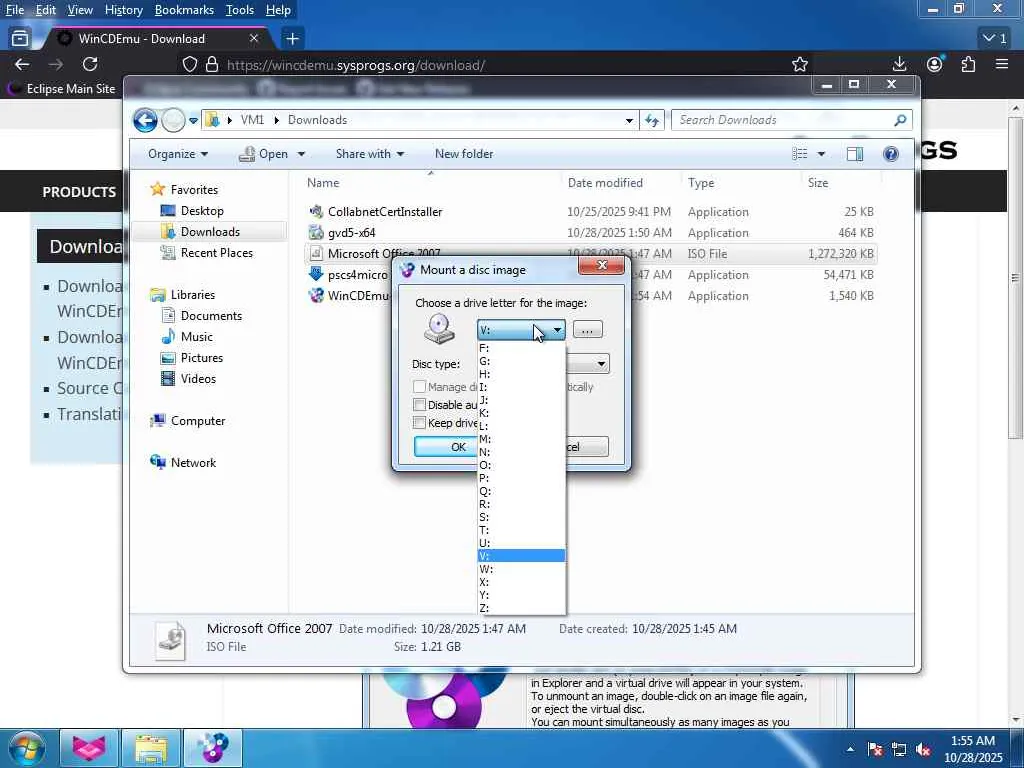Open the view options dropdown arrow
This screenshot has width=1024, height=768.
coord(822,154)
